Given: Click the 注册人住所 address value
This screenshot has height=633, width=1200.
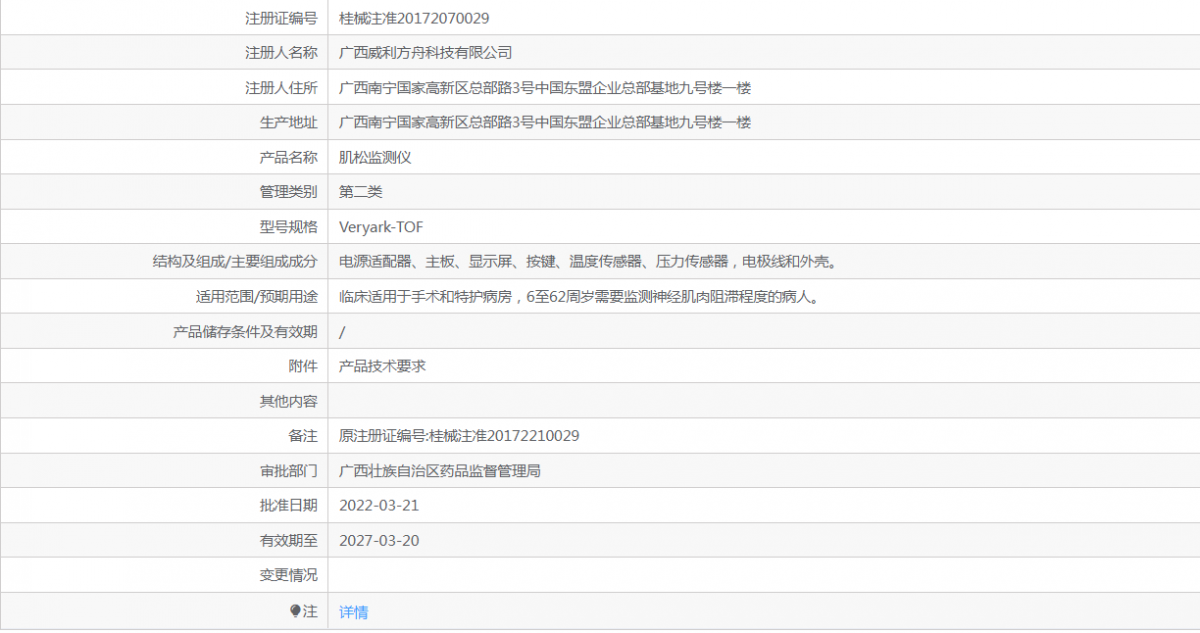Looking at the screenshot, I should [545, 87].
